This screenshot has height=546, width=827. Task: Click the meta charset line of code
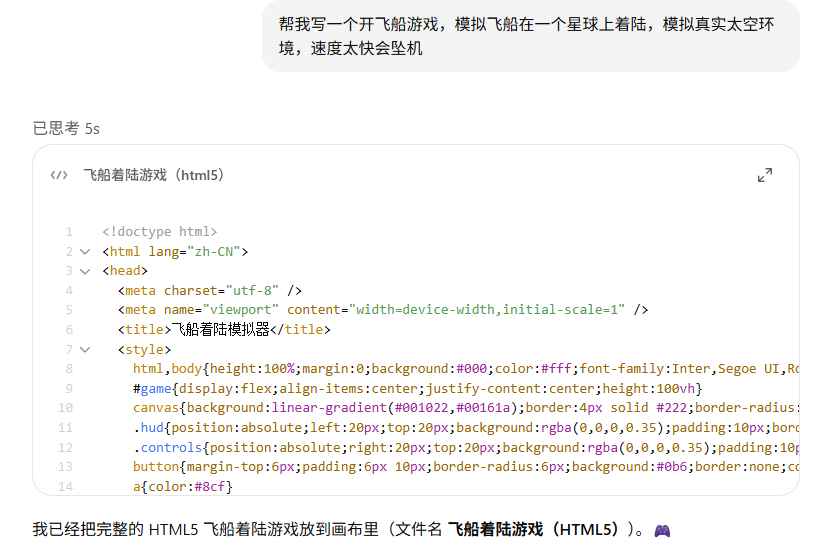click(x=209, y=291)
